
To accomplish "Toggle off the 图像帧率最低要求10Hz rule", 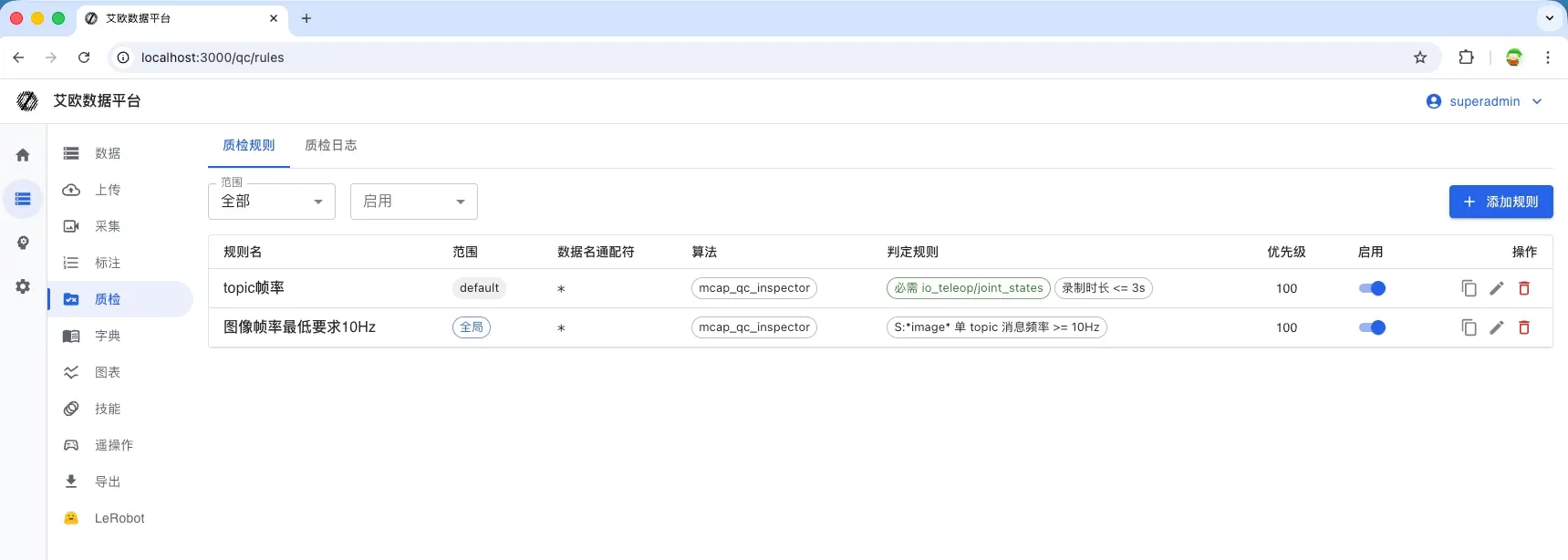I will pyautogui.click(x=1372, y=327).
